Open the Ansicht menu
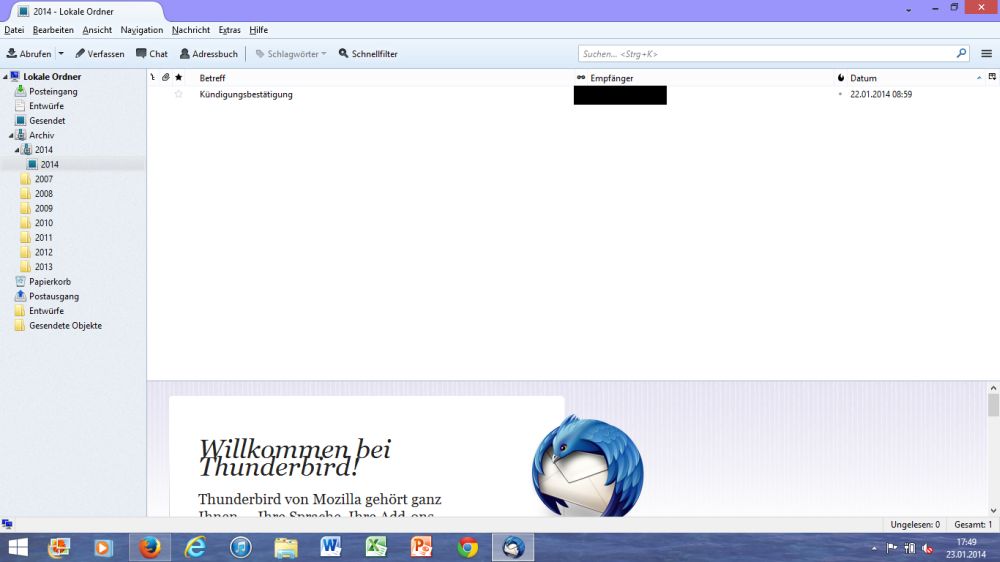Screen dimensions: 1000x562 click(x=97, y=30)
